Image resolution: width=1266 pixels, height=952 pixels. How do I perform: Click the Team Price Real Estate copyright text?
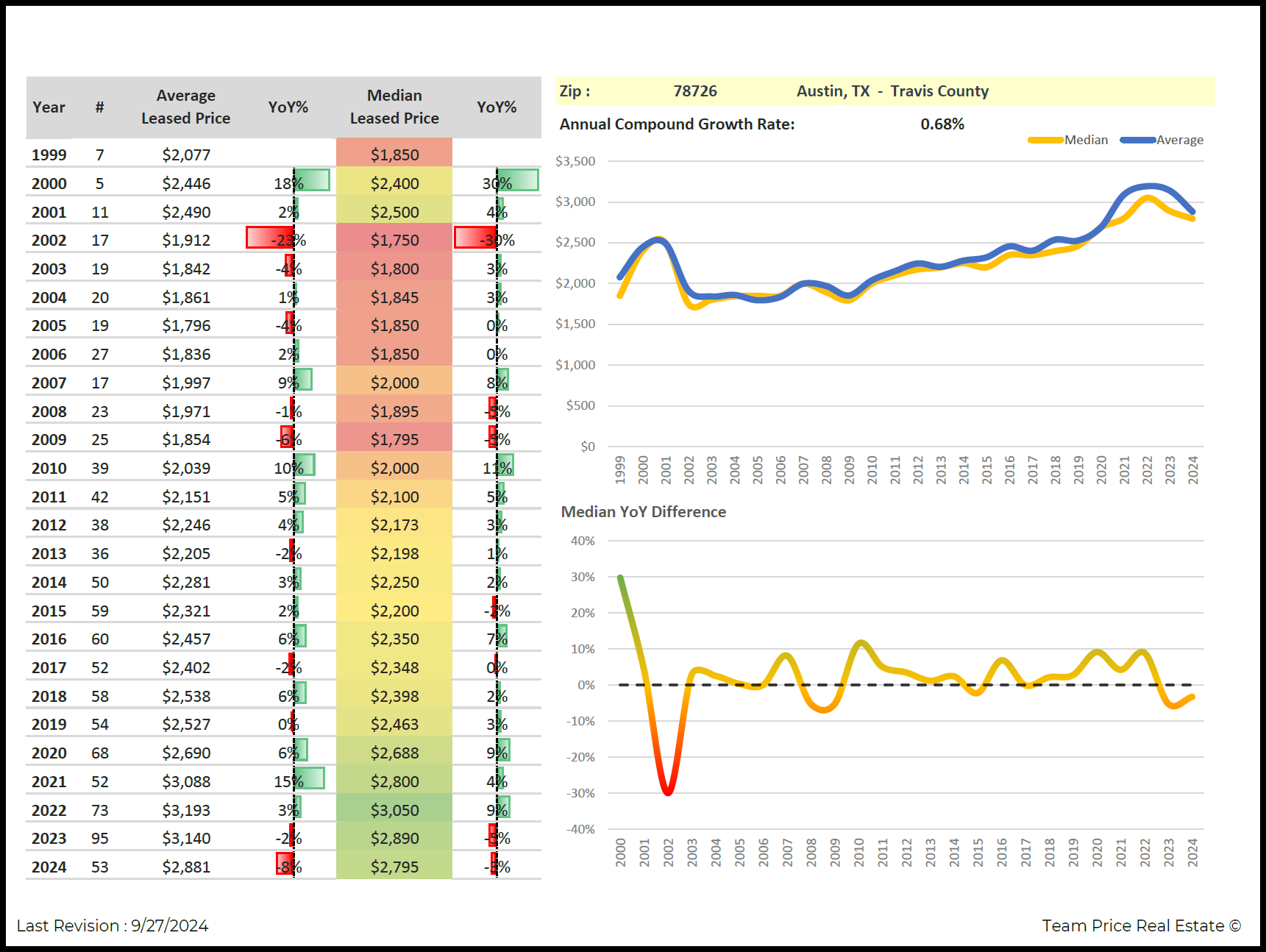coord(1141,926)
